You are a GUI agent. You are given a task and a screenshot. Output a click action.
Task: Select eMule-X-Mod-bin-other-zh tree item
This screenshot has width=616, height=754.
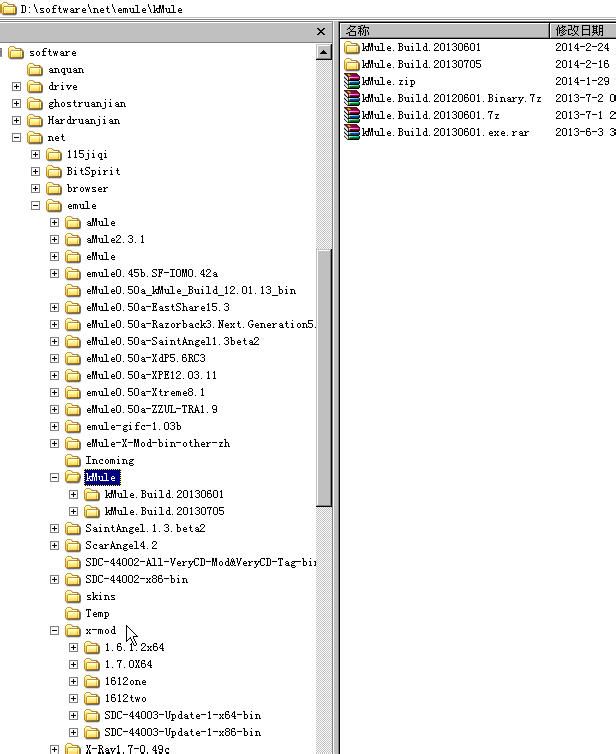pos(158,443)
